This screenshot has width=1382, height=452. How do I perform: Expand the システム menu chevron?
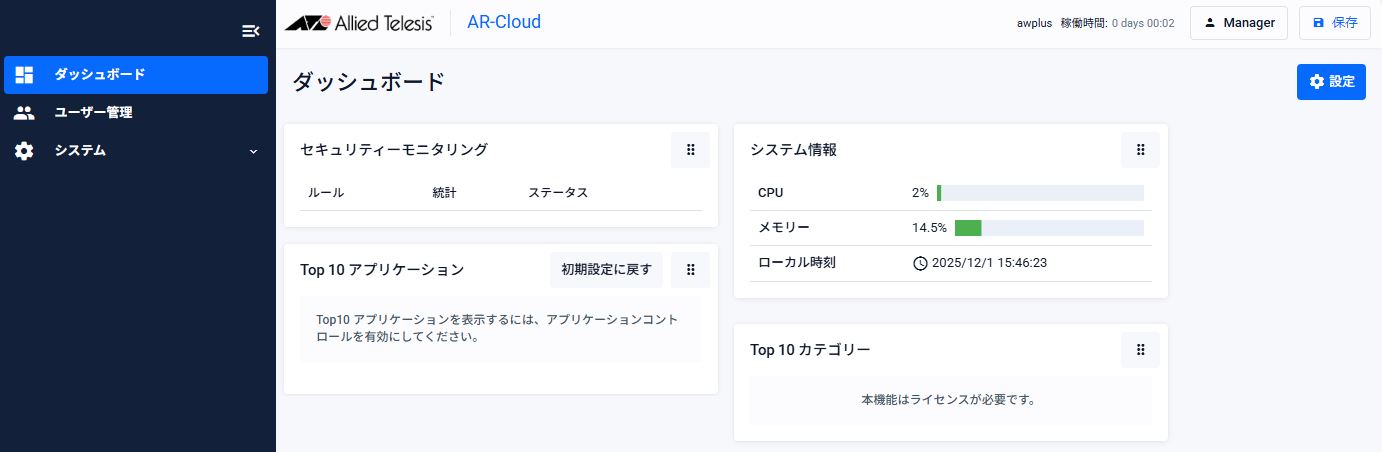pos(253,151)
